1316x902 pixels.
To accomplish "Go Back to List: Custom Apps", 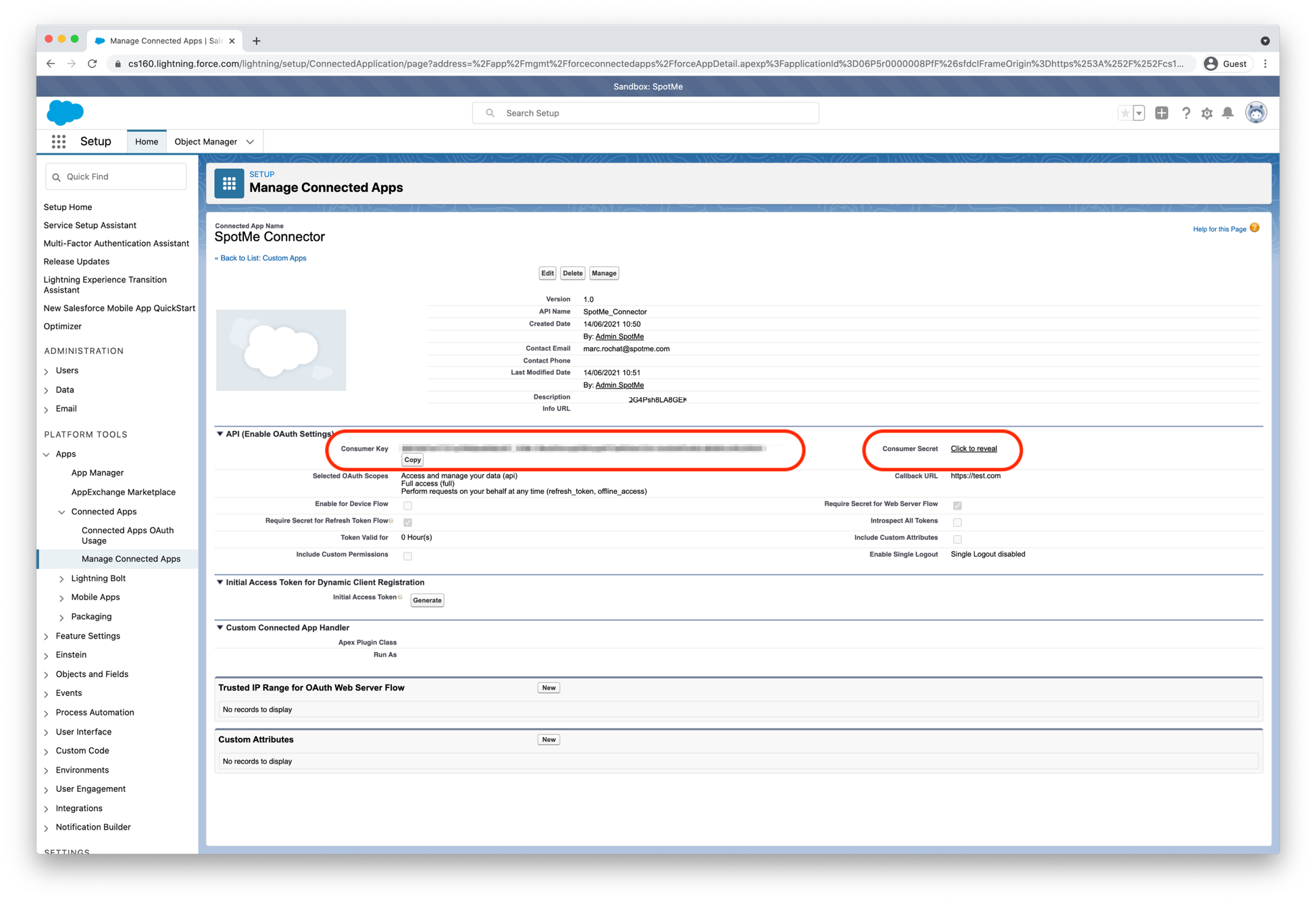I will pos(261,258).
